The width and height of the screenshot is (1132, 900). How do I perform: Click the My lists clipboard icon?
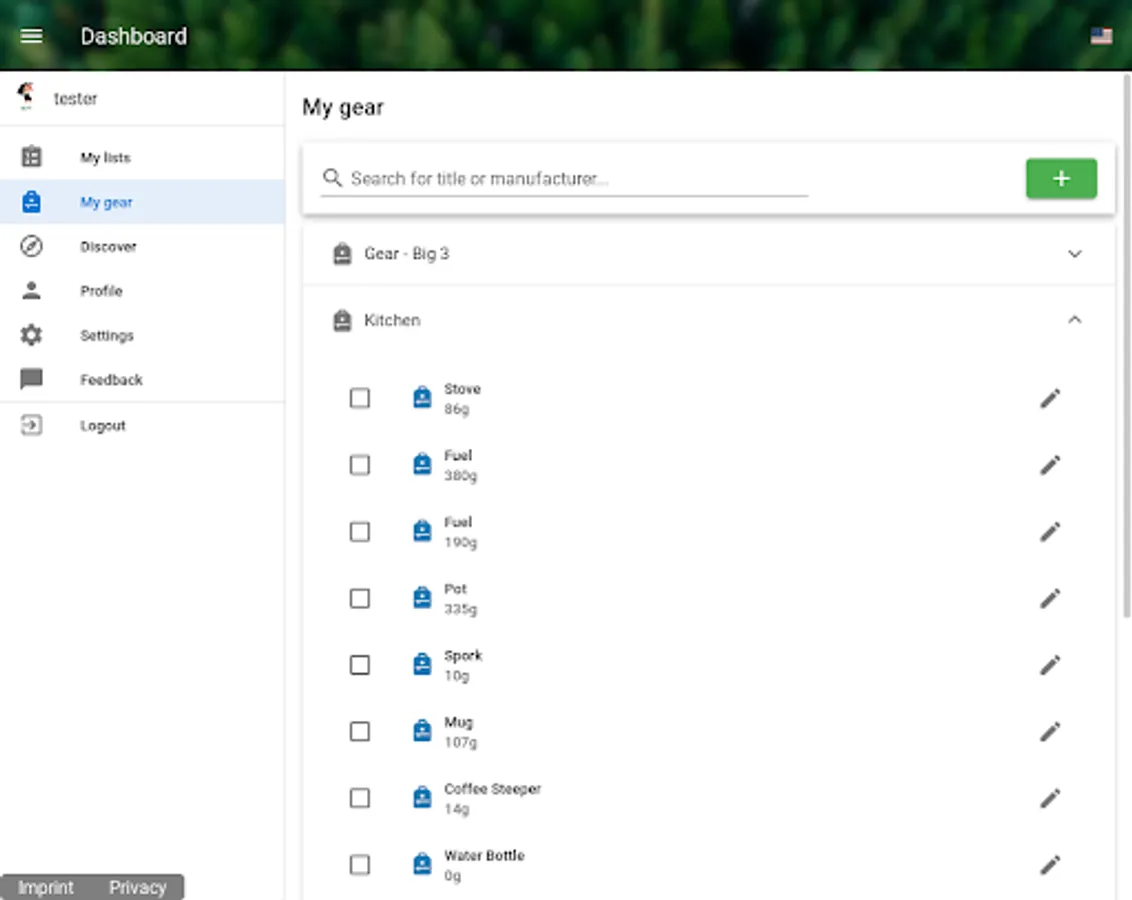[x=31, y=157]
